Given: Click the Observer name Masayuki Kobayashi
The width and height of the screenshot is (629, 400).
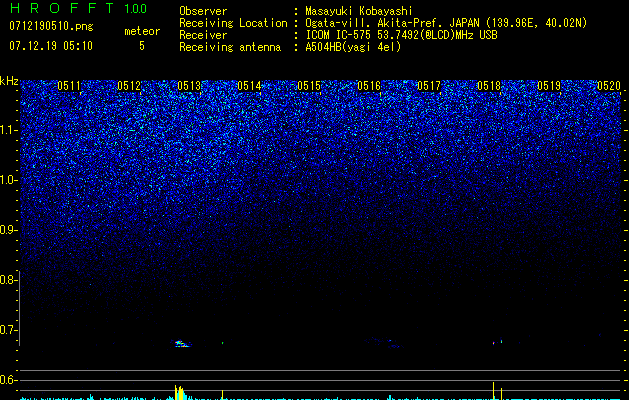Looking at the screenshot, I should coord(359,11).
